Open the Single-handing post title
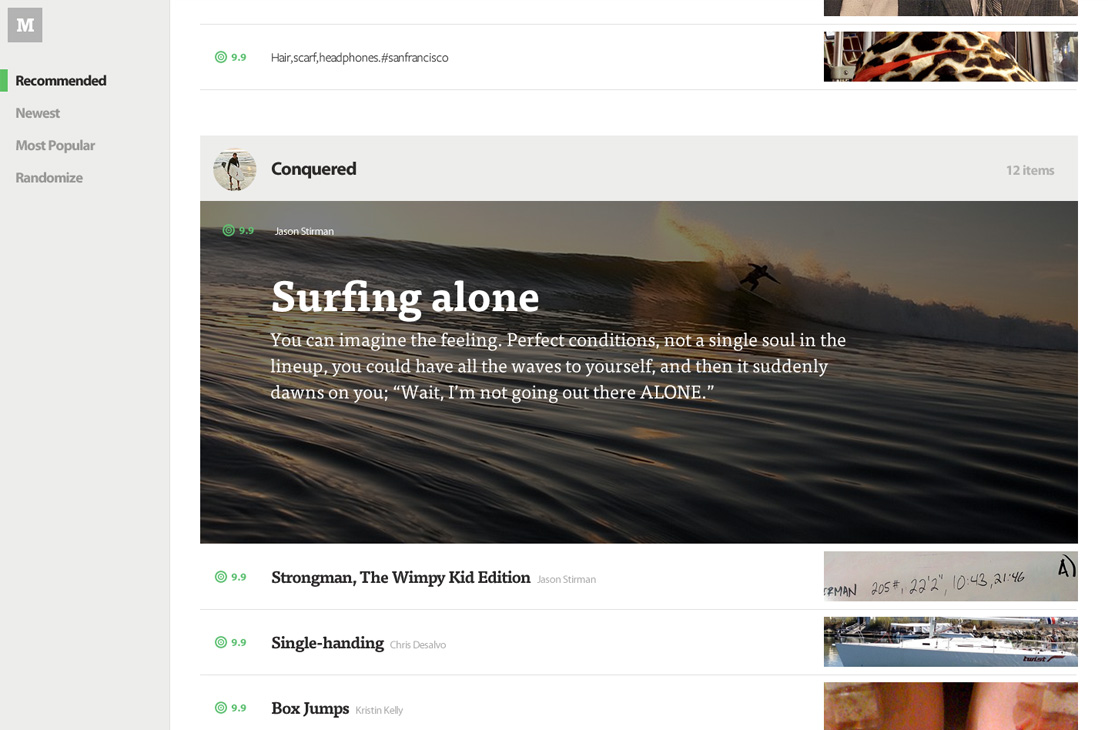 [327, 643]
